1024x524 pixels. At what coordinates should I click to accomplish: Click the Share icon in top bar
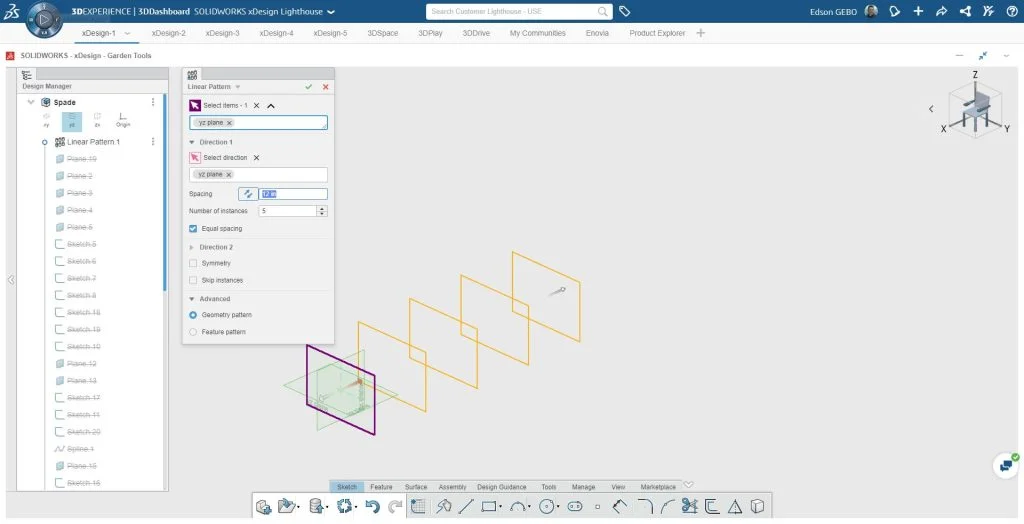tap(941, 12)
